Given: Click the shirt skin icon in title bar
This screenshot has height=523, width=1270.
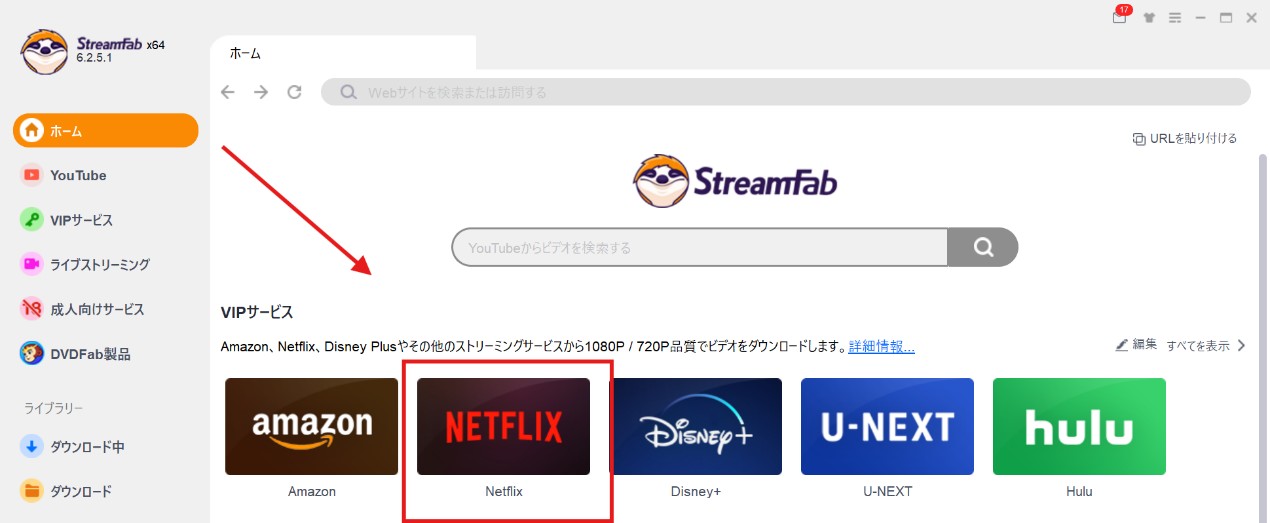Looking at the screenshot, I should [1149, 18].
